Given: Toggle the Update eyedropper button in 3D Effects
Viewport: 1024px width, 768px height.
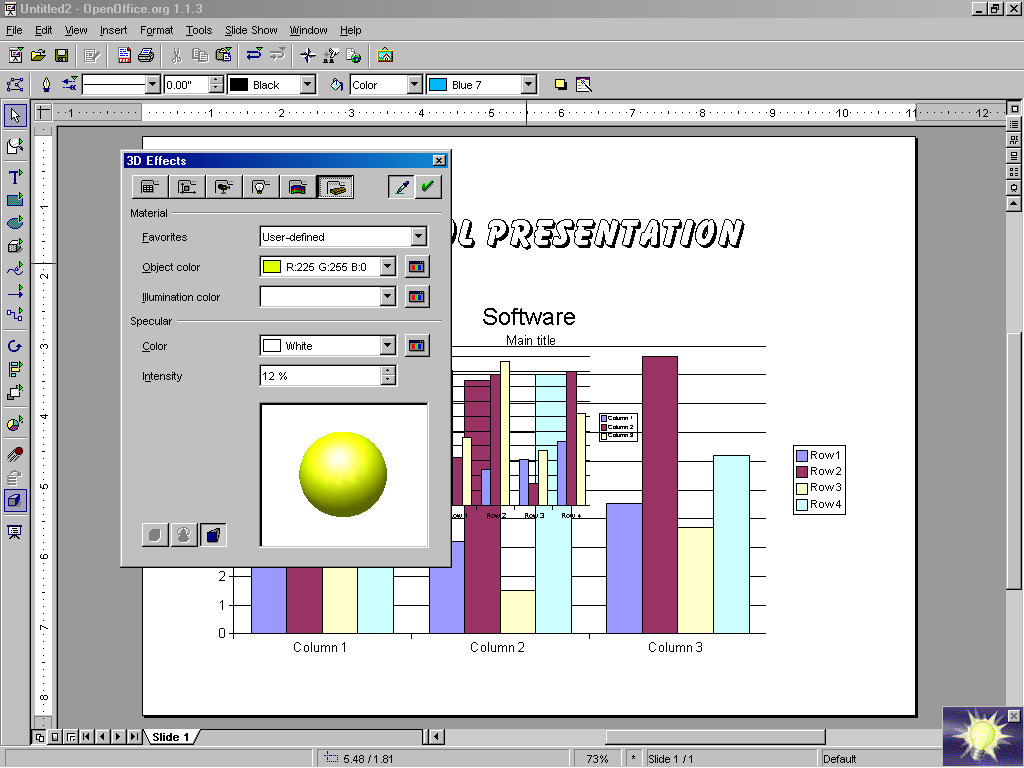Looking at the screenshot, I should (x=401, y=186).
